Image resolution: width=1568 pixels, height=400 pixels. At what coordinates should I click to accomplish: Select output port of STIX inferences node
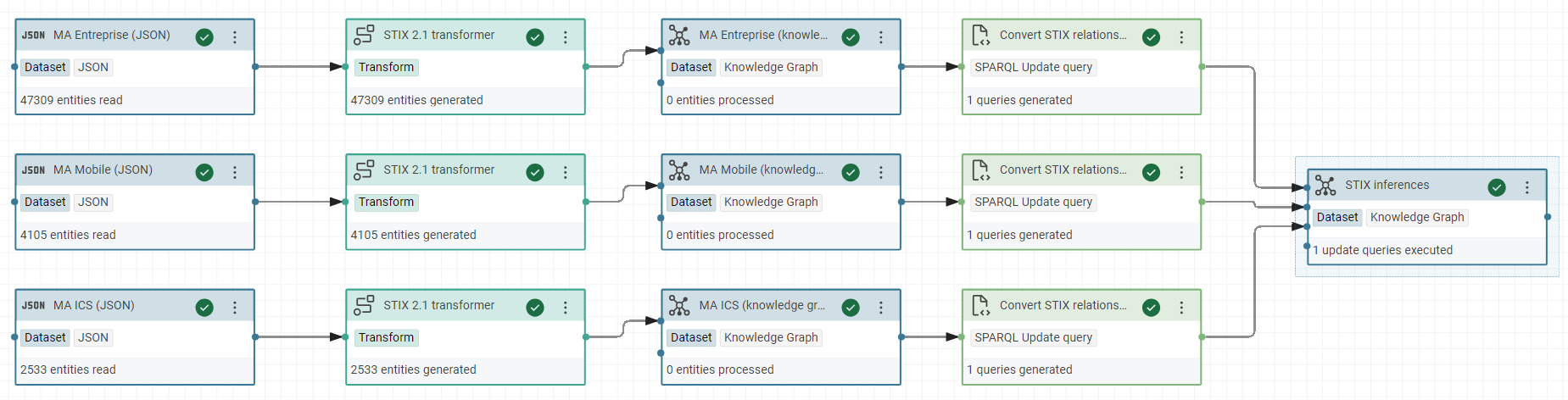[x=1548, y=217]
